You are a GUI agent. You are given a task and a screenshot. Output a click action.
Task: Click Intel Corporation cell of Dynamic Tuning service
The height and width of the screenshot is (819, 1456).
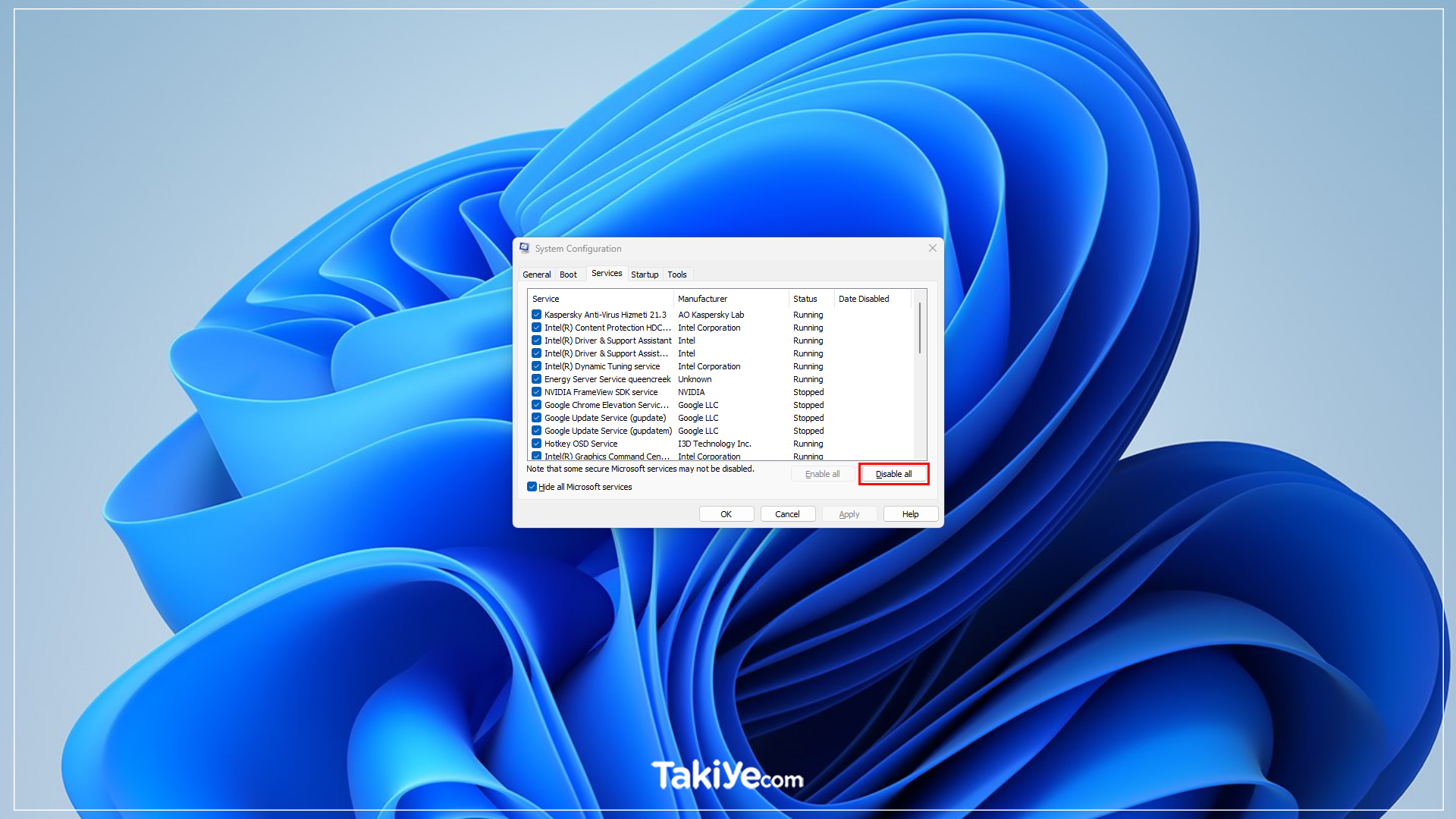tap(709, 366)
